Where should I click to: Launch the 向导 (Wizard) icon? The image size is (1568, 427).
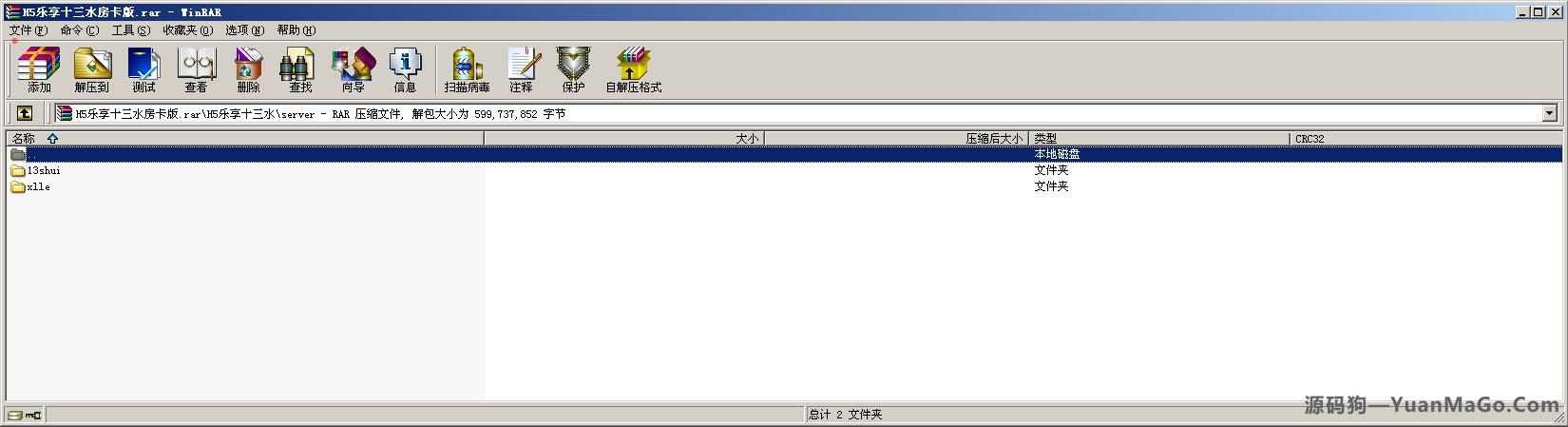[x=353, y=69]
